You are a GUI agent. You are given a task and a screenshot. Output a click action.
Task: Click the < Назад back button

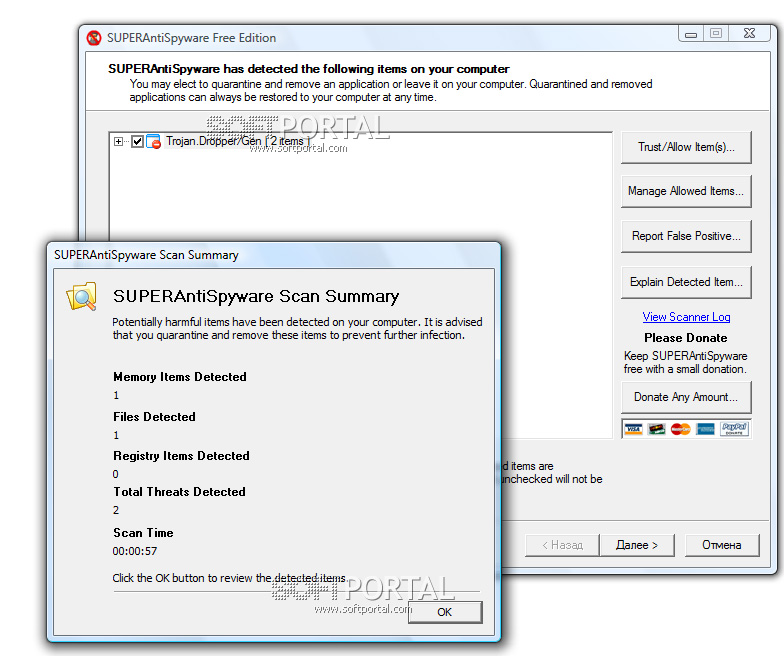click(x=562, y=545)
